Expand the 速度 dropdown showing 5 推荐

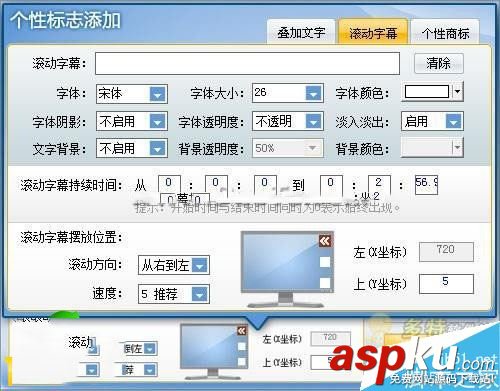pos(174,294)
